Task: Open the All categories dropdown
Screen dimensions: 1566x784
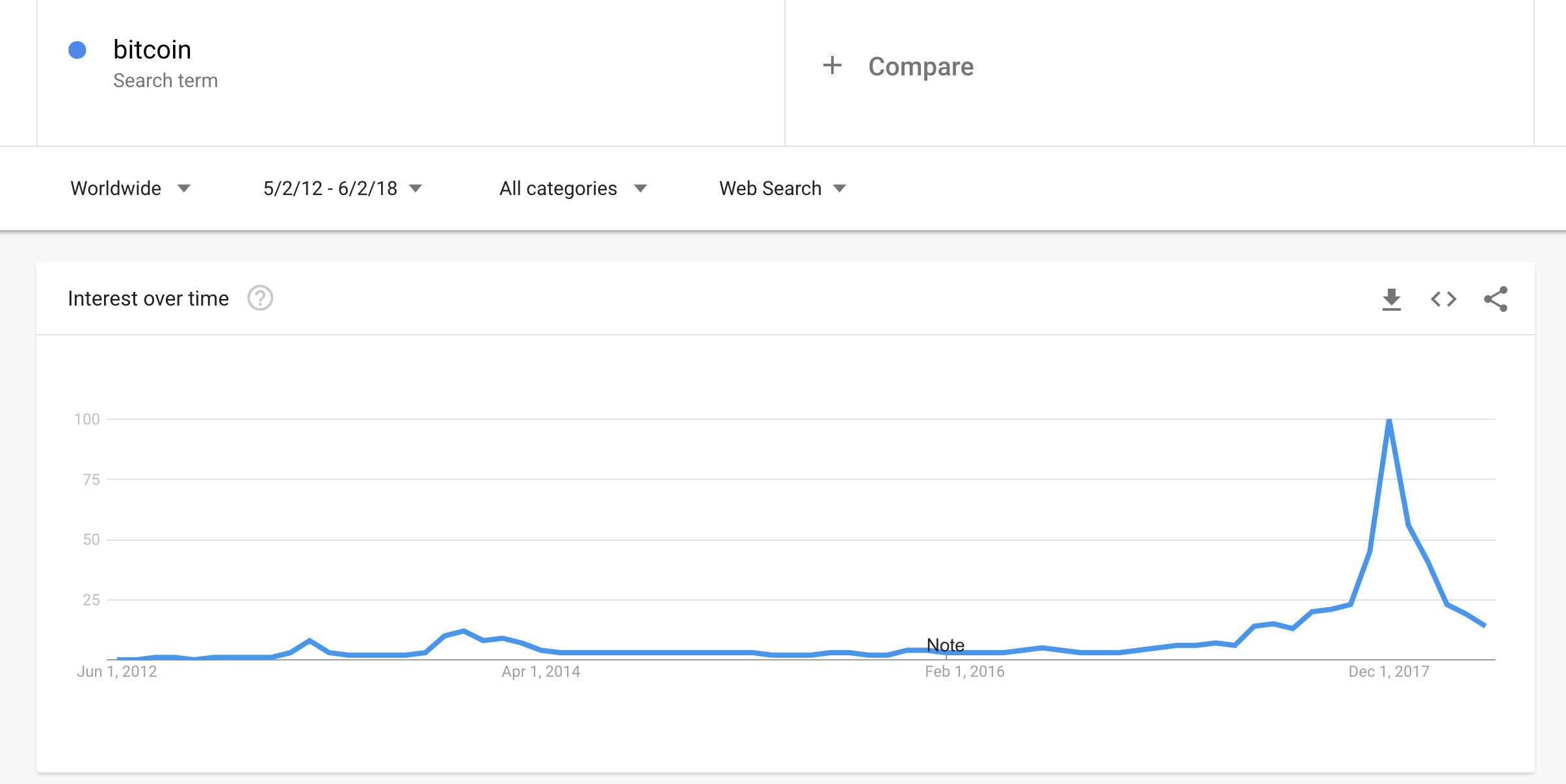Action: 572,189
